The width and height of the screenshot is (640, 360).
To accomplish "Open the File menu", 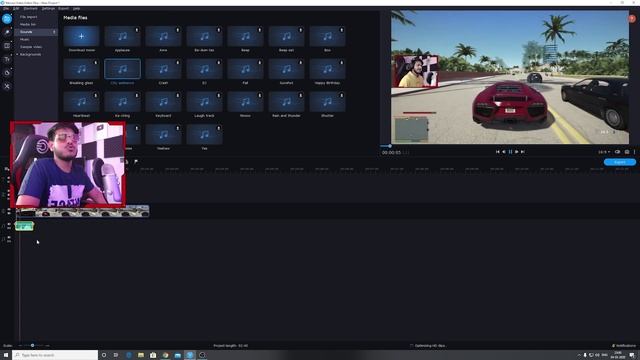I will [6, 9].
